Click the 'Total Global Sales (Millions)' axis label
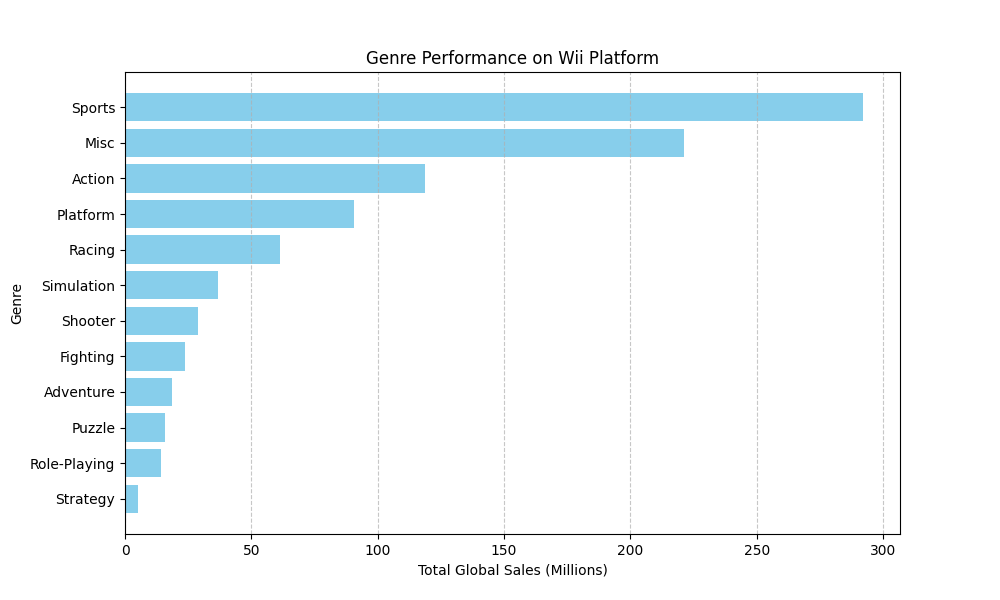The height and width of the screenshot is (600, 1000). pyautogui.click(x=512, y=570)
